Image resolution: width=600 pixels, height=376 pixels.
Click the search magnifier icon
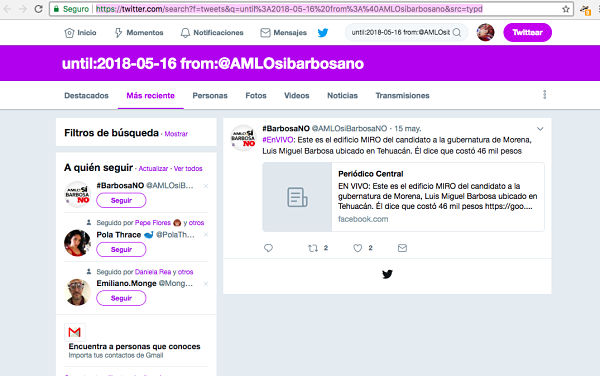coord(457,33)
